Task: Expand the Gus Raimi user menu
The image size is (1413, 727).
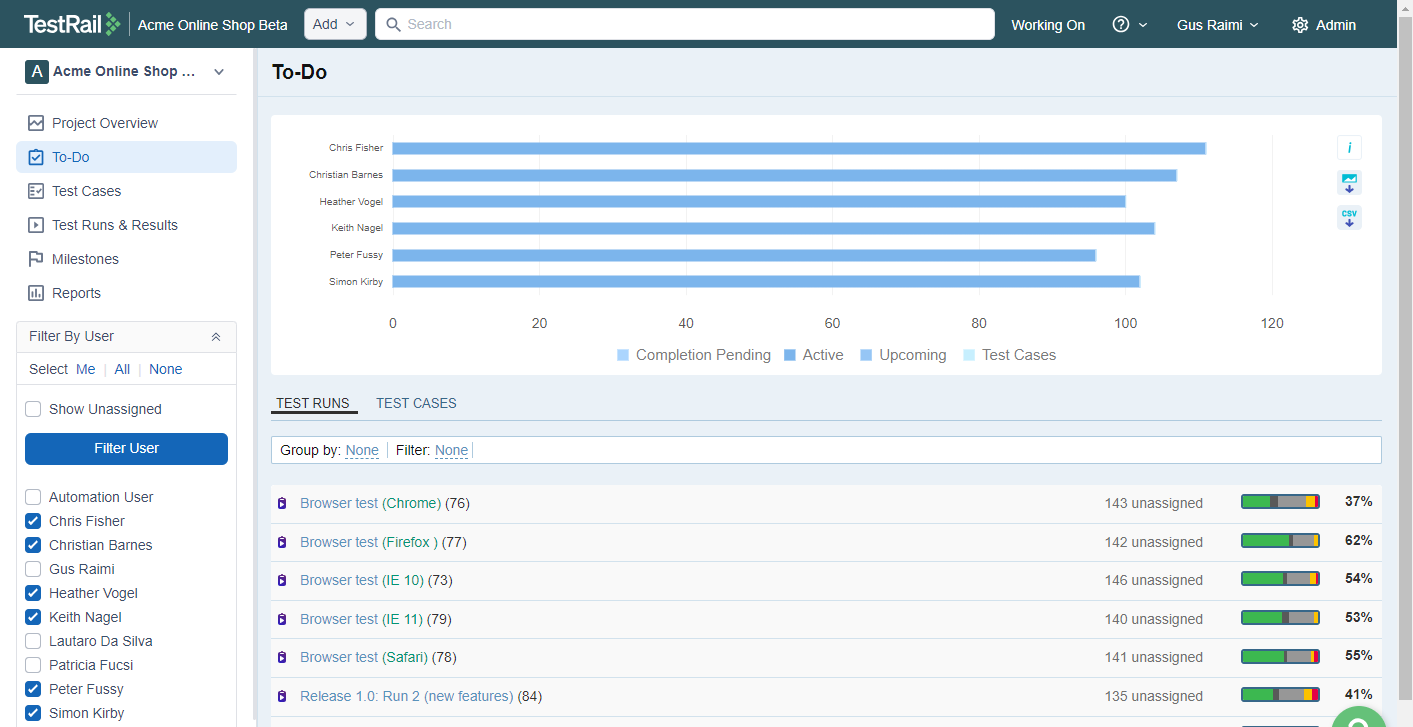Action: [x=1217, y=25]
